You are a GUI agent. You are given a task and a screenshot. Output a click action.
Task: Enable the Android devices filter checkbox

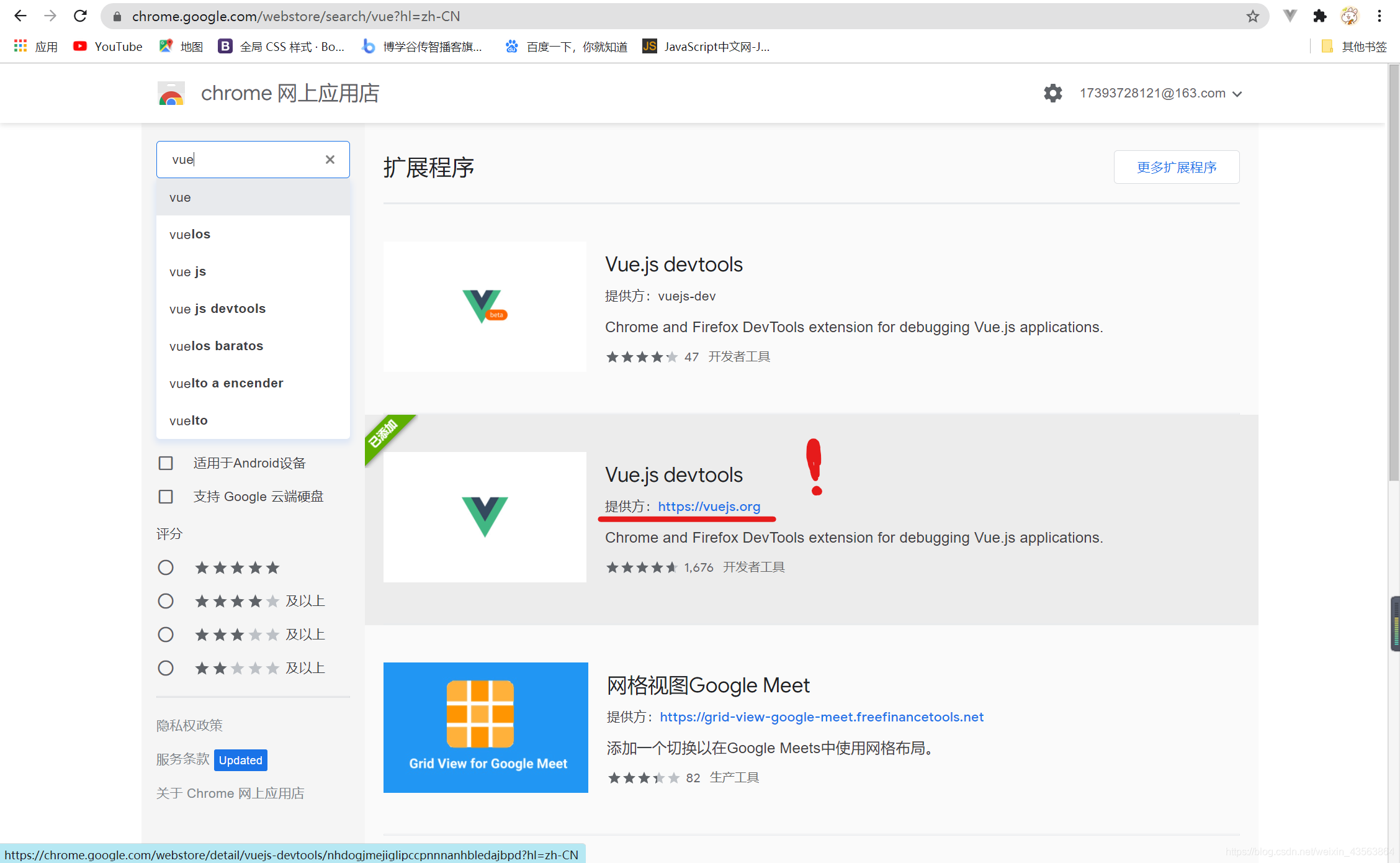click(166, 463)
